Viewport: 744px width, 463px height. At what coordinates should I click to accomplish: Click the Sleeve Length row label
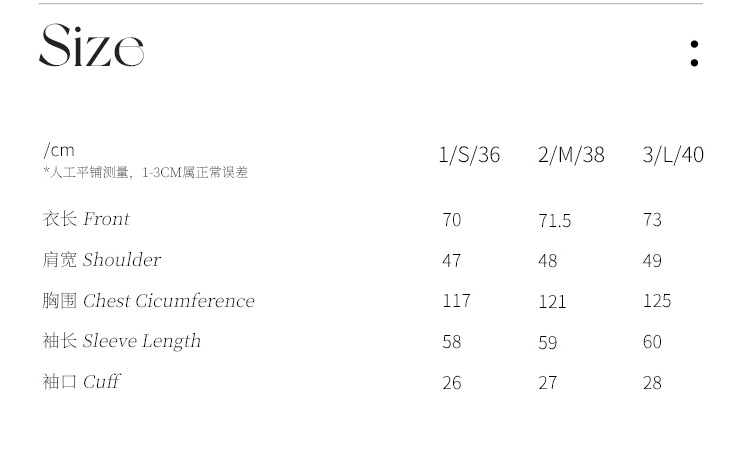(x=121, y=341)
